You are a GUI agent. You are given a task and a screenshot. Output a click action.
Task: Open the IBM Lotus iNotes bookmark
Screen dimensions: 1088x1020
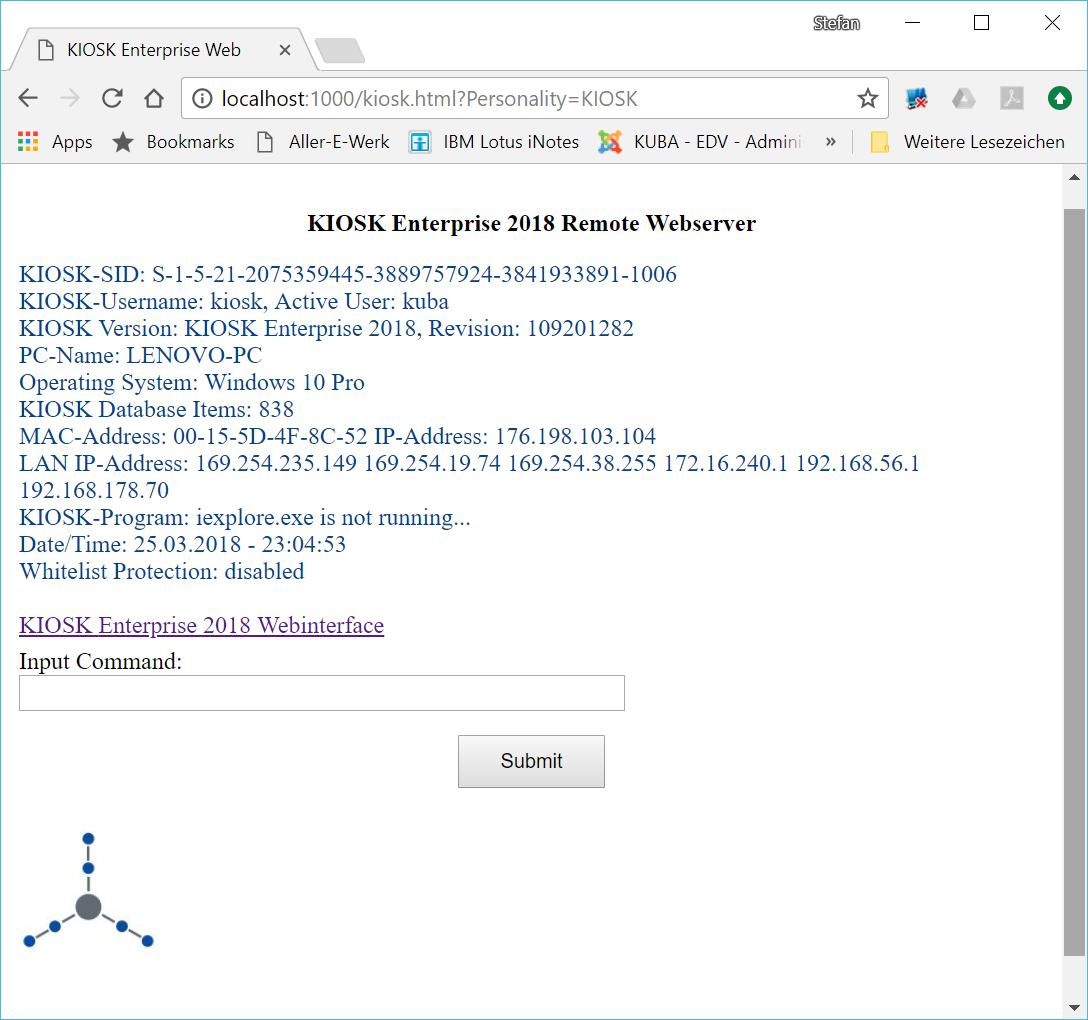pyautogui.click(x=494, y=142)
